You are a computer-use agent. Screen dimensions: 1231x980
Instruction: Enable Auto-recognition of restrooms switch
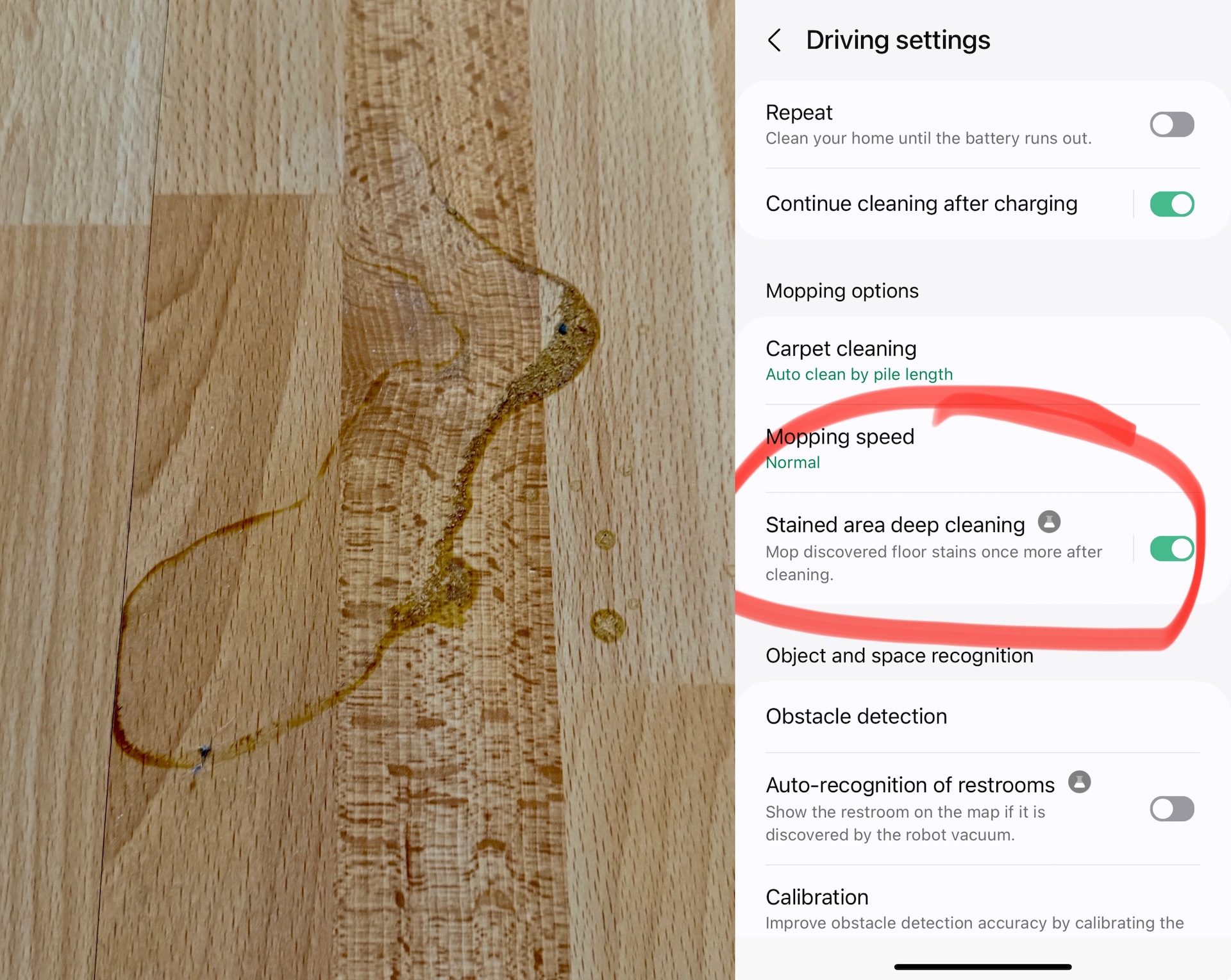(x=1171, y=809)
